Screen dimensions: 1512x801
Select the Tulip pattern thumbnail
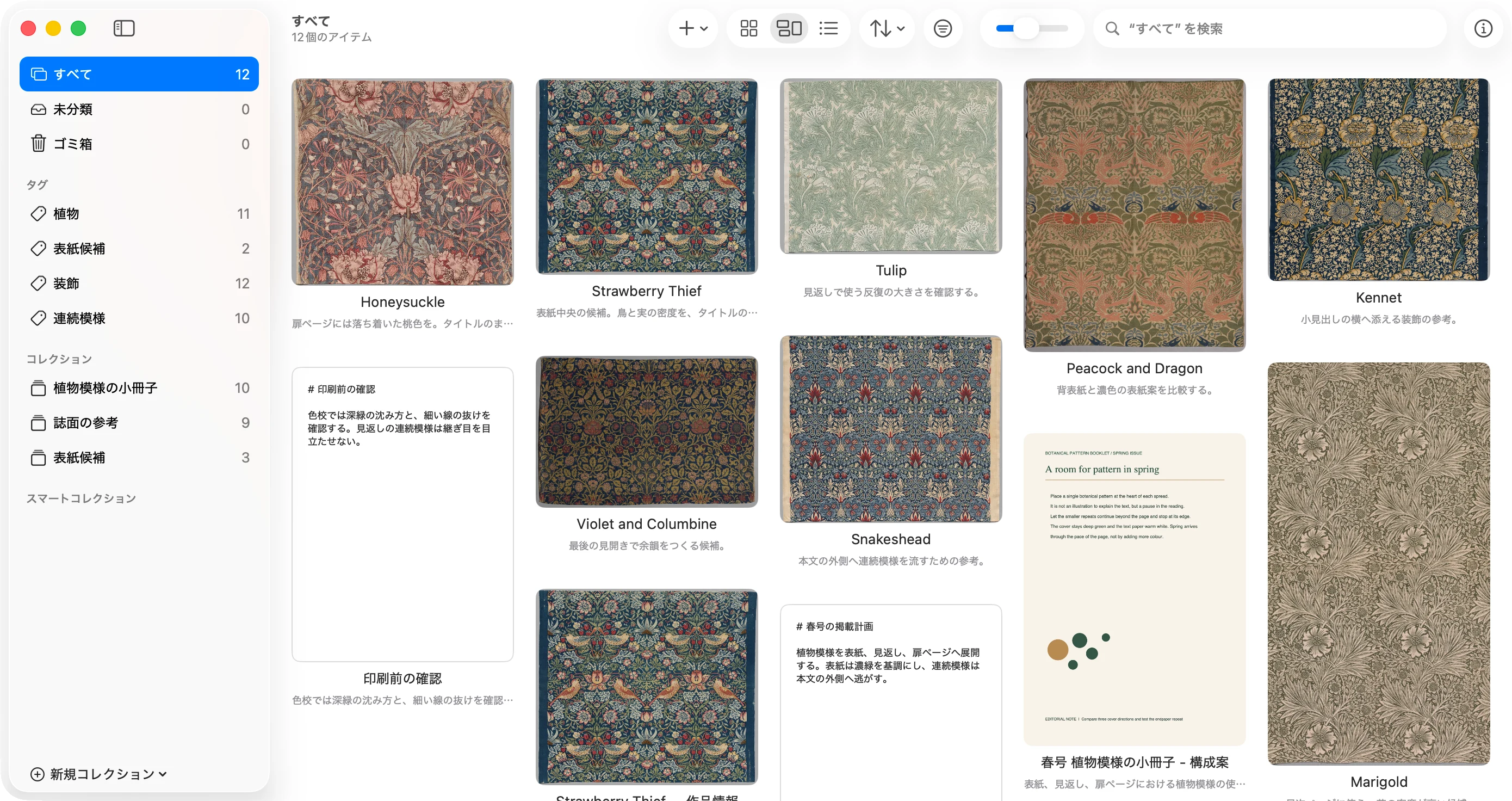(890, 166)
